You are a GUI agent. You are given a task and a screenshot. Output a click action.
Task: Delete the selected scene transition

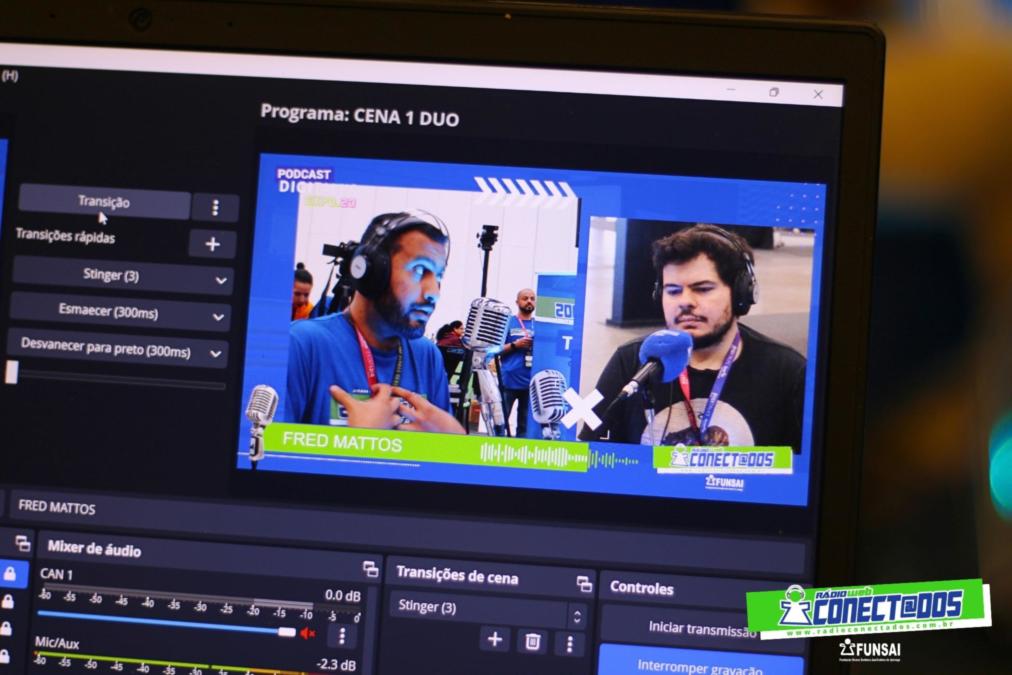click(x=532, y=641)
